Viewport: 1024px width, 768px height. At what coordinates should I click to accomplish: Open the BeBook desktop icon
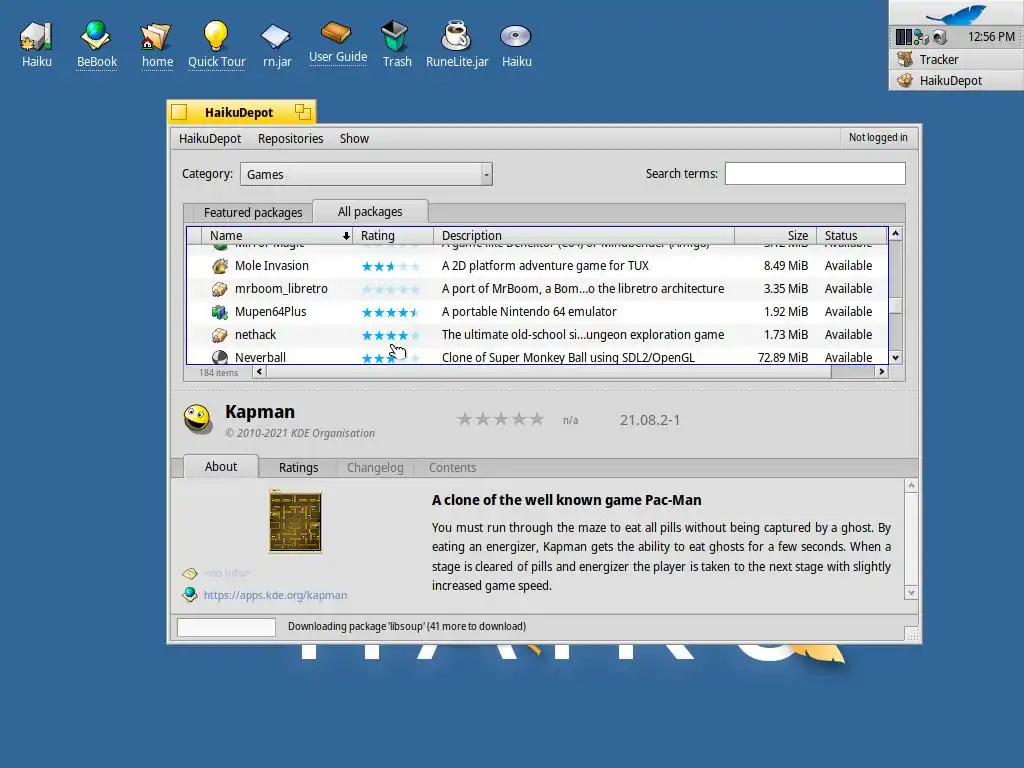pyautogui.click(x=96, y=36)
